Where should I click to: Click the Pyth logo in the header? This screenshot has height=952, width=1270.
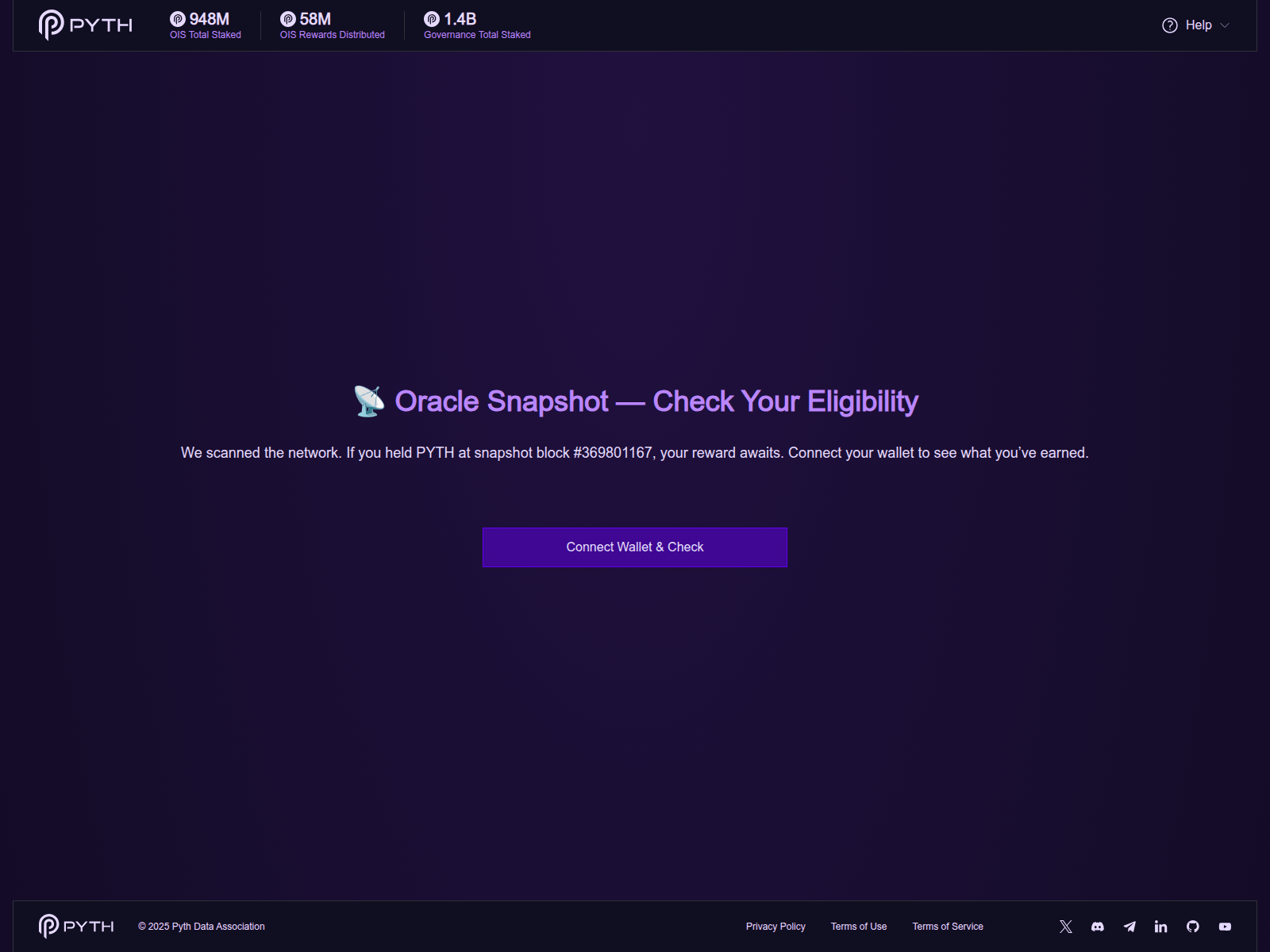[x=85, y=25]
